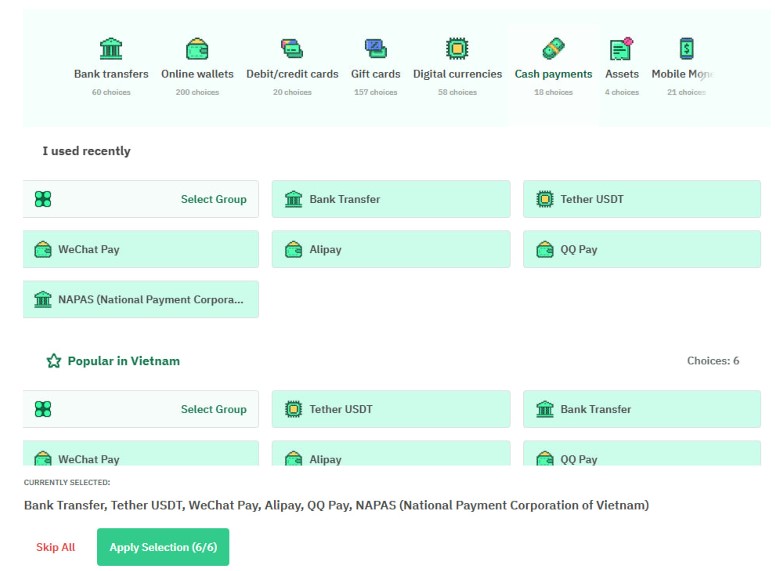Toggle Tether USDT under Popular in Vietnam
The width and height of the screenshot is (775, 571).
[391, 409]
